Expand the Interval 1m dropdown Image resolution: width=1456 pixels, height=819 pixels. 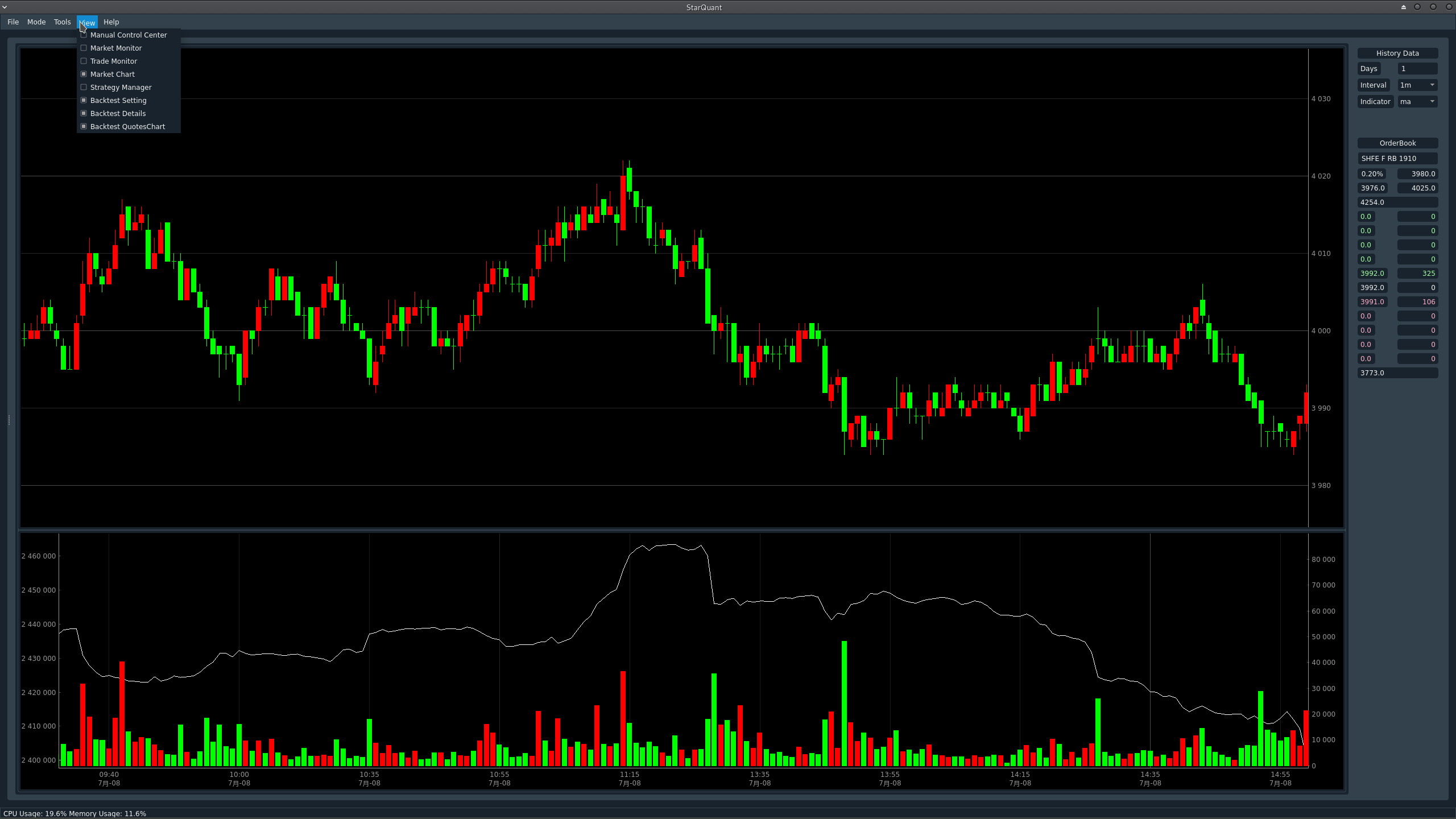(1417, 85)
